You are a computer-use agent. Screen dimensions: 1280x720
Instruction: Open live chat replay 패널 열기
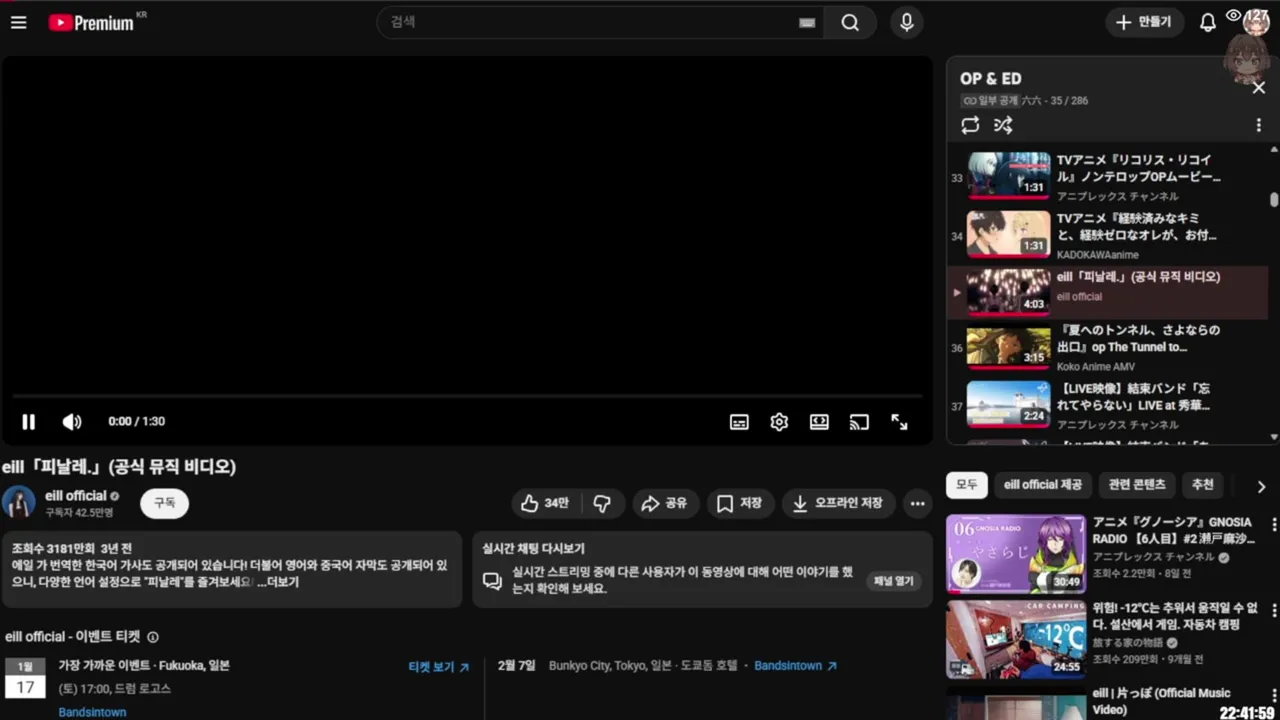[x=893, y=581]
